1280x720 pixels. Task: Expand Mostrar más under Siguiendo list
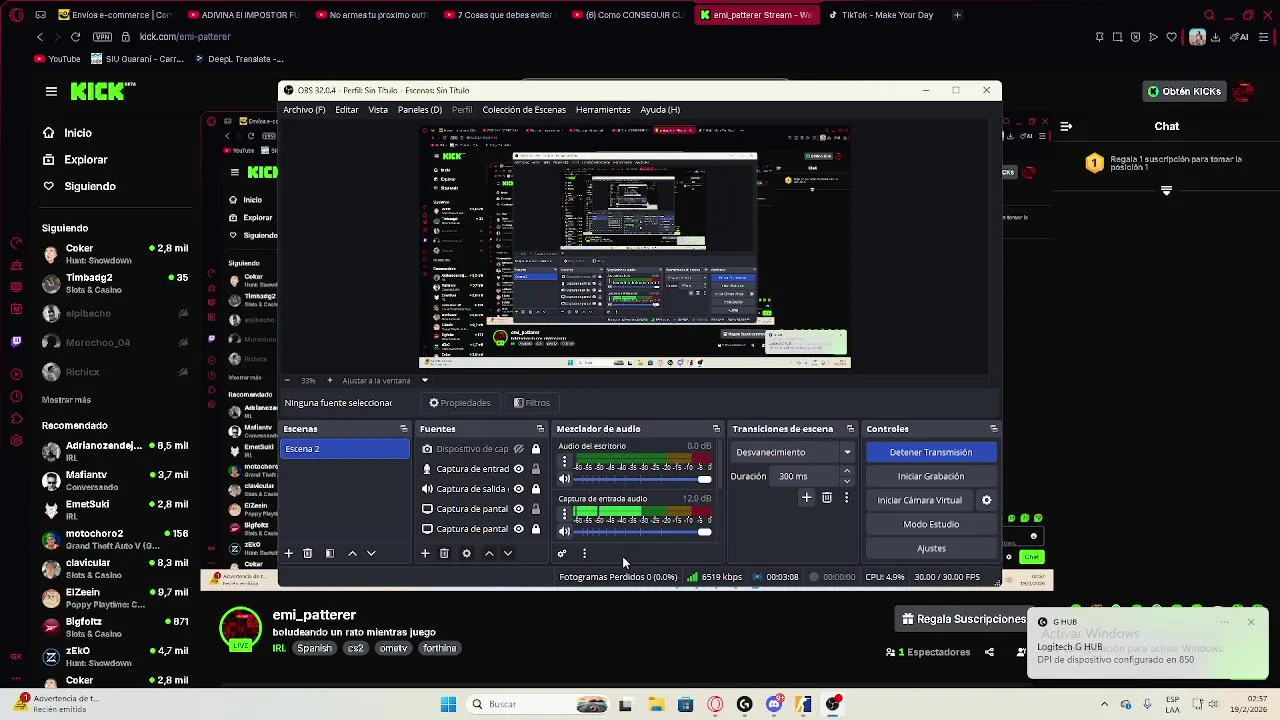[66, 399]
